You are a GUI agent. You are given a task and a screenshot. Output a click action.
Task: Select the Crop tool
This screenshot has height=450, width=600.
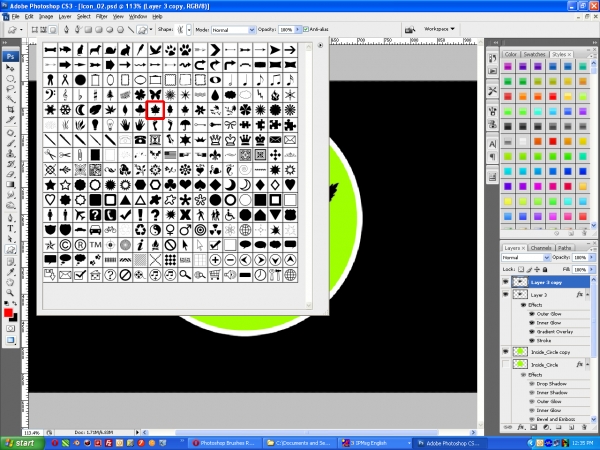click(x=10, y=109)
